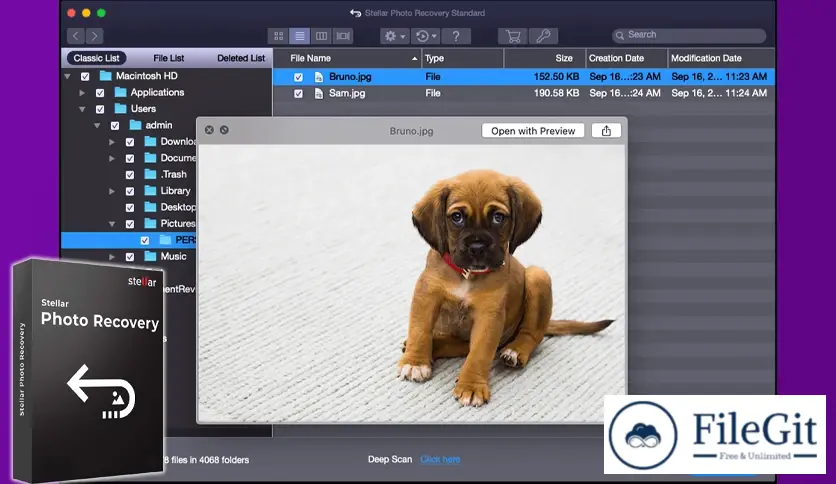Toggle the Desktop folder checkbox

click(130, 207)
